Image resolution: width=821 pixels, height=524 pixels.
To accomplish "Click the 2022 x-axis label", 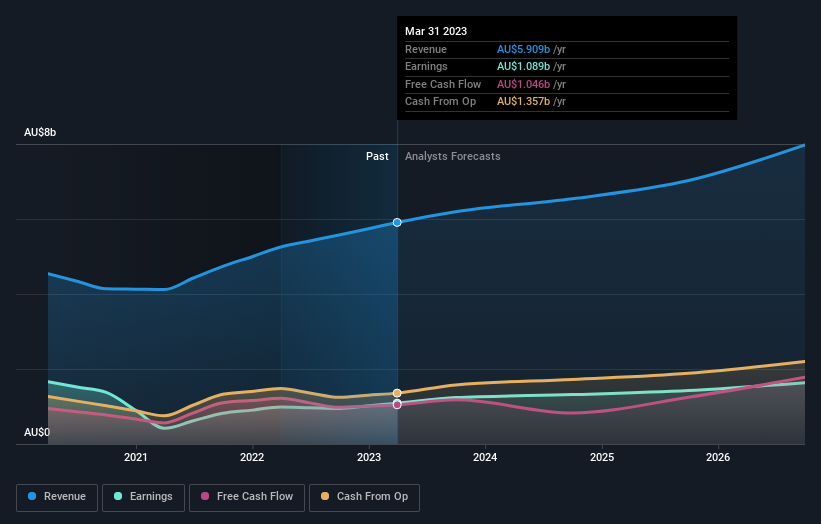I will click(x=252, y=457).
